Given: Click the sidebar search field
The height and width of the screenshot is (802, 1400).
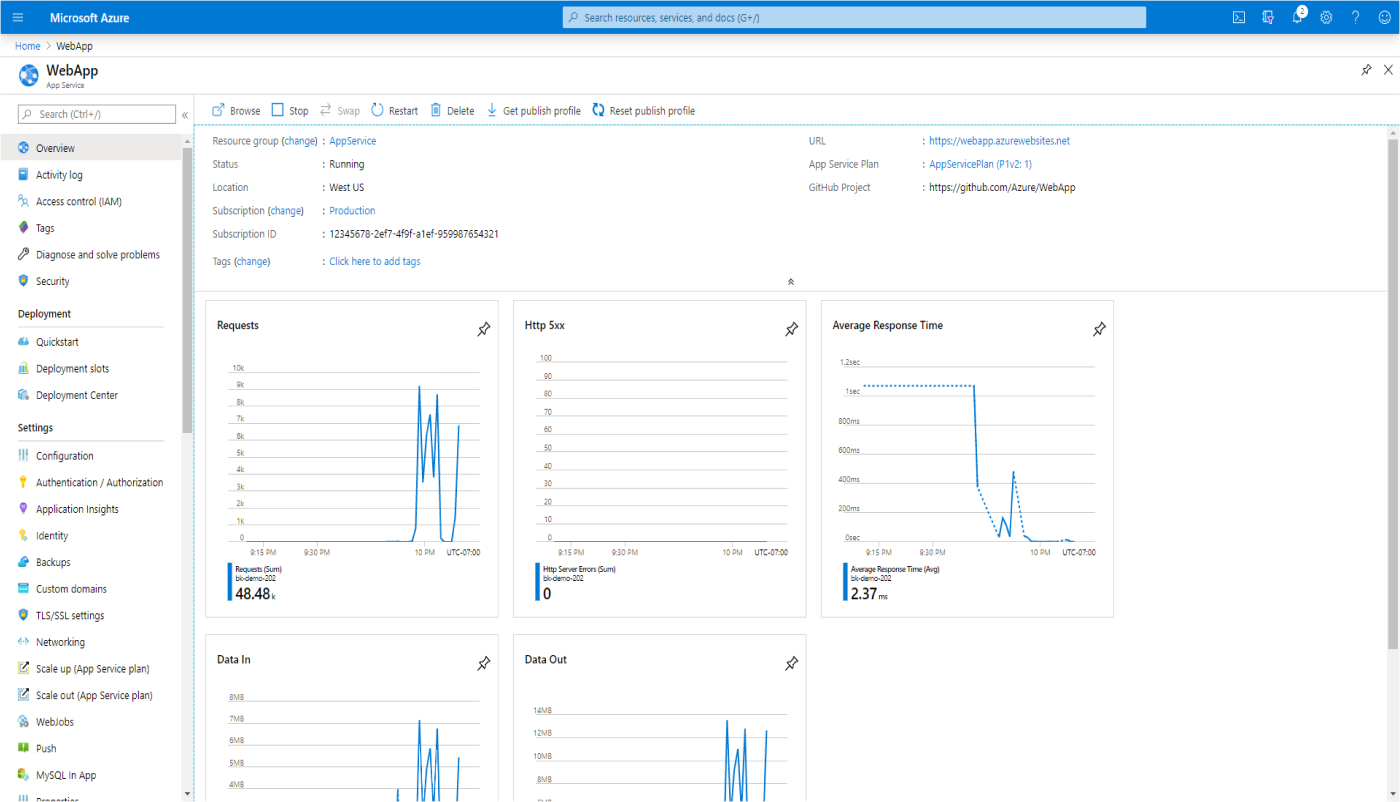Looking at the screenshot, I should [97, 114].
